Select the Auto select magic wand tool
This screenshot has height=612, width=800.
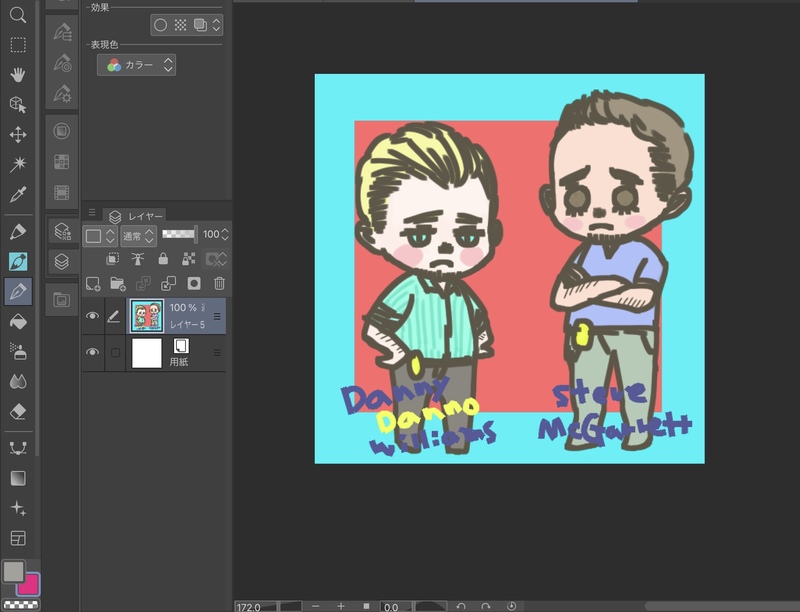pyautogui.click(x=18, y=164)
